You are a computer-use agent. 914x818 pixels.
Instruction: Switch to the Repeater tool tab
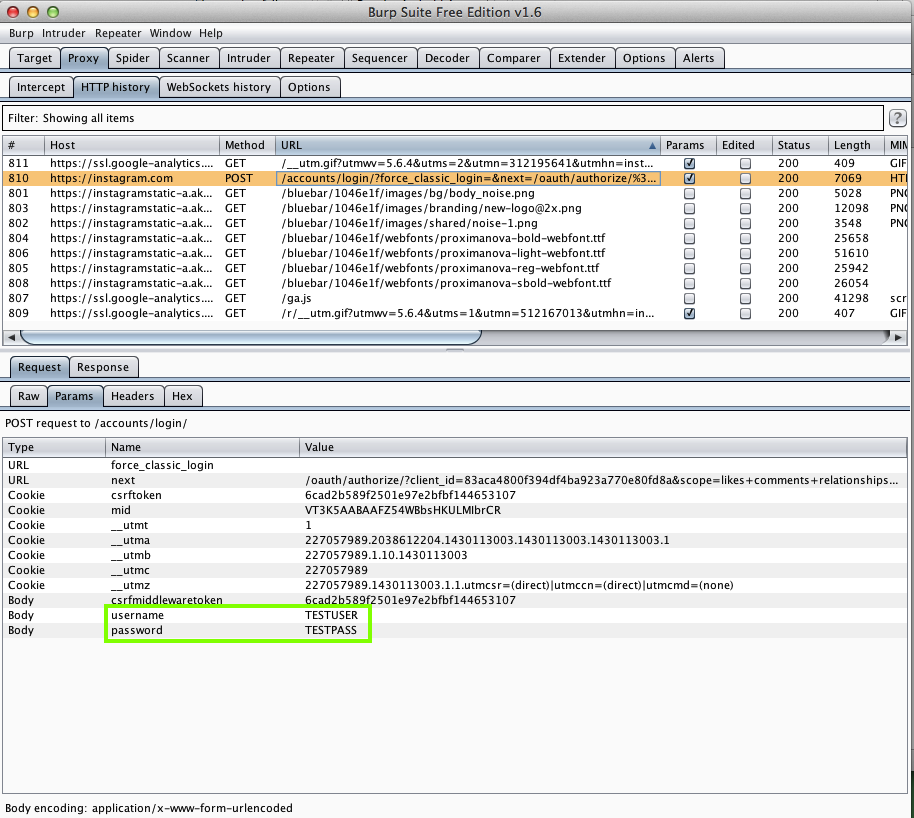click(311, 58)
